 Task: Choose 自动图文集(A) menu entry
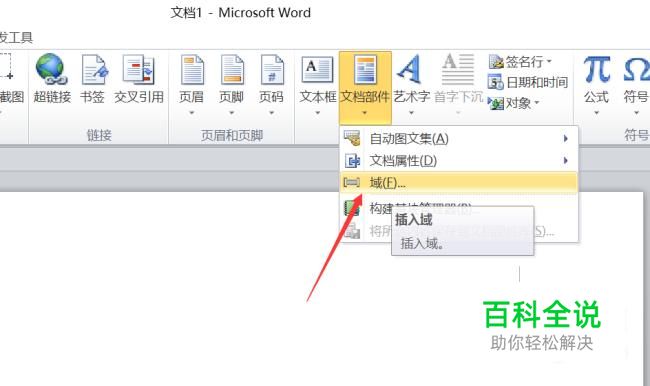point(459,138)
